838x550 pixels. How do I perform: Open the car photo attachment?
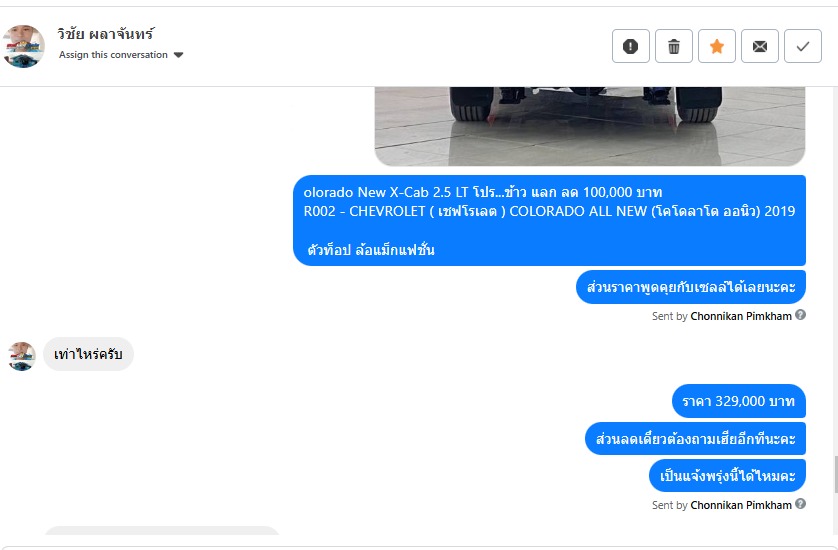(x=590, y=126)
